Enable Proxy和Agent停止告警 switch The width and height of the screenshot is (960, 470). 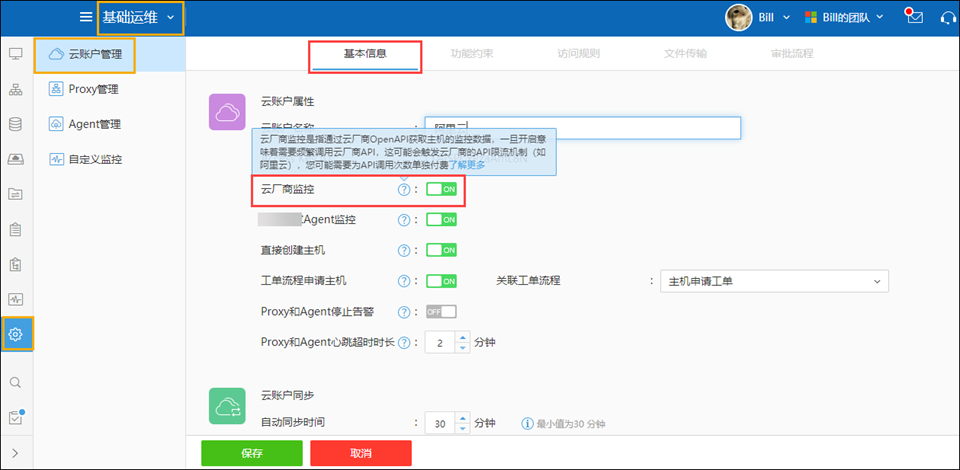click(441, 312)
